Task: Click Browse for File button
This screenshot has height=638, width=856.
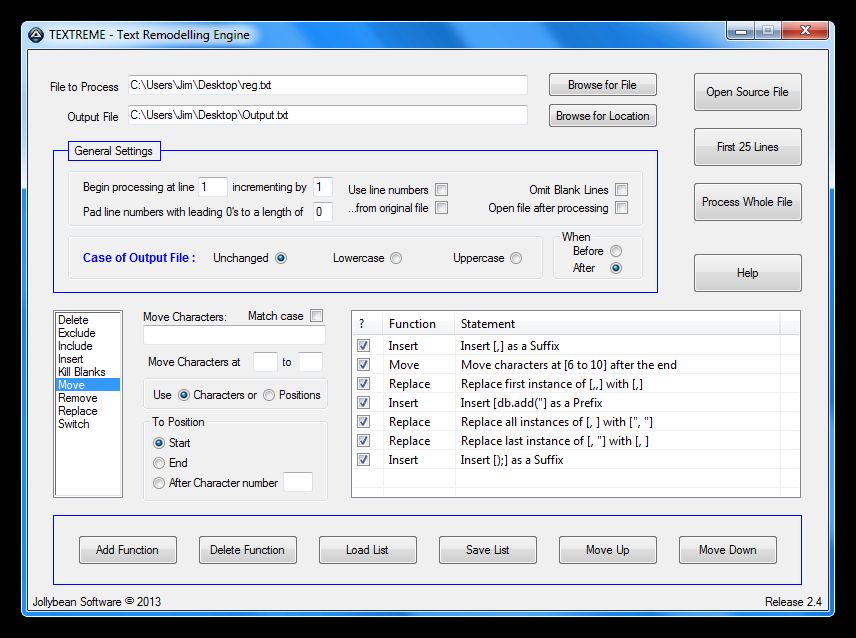Action: [602, 85]
